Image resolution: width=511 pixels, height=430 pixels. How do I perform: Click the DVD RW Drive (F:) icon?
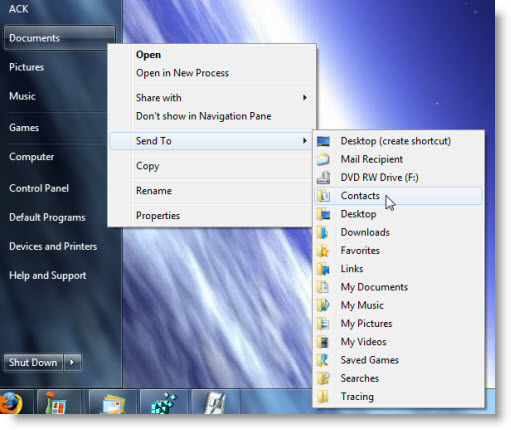click(323, 178)
